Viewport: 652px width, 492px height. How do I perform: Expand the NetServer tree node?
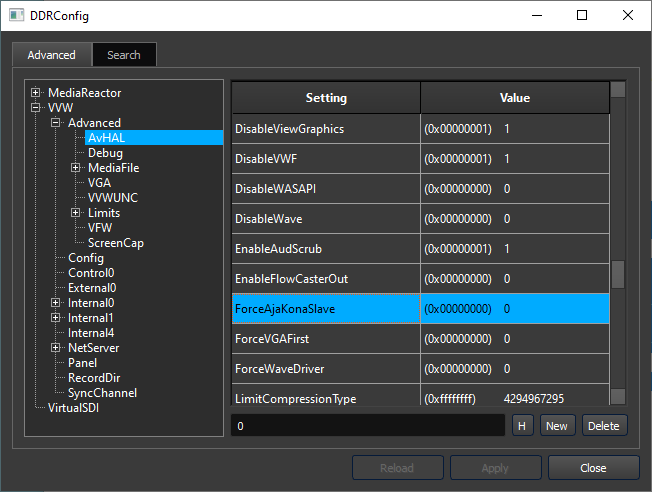(x=56, y=347)
